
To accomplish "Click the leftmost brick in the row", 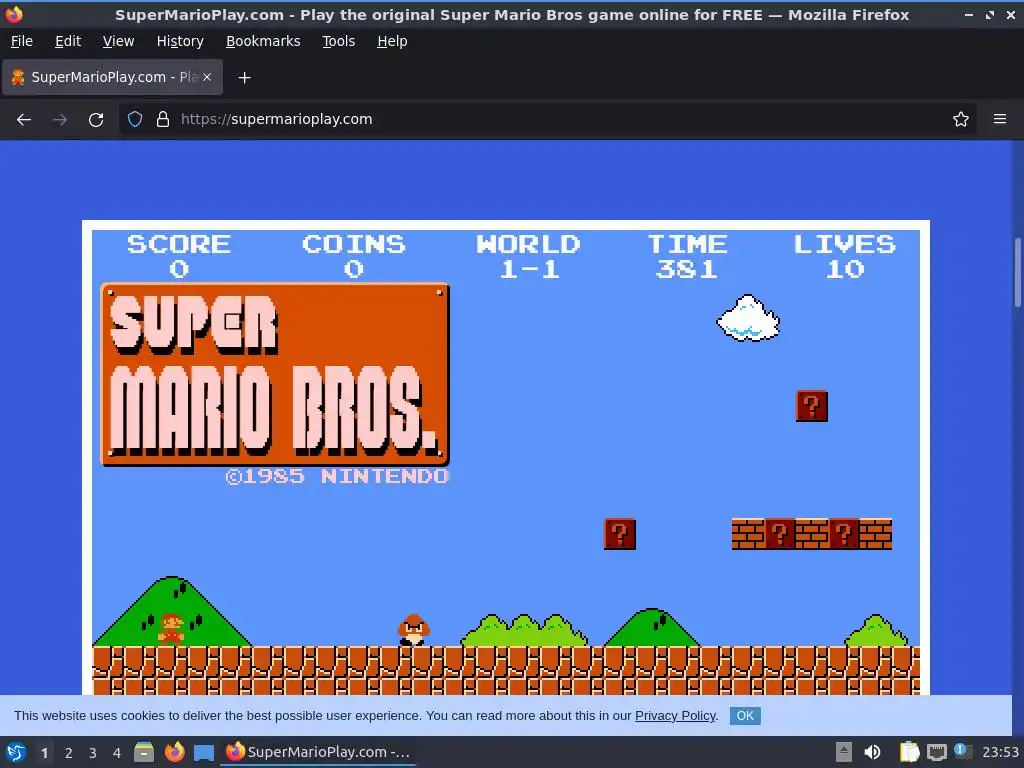I will (x=748, y=534).
